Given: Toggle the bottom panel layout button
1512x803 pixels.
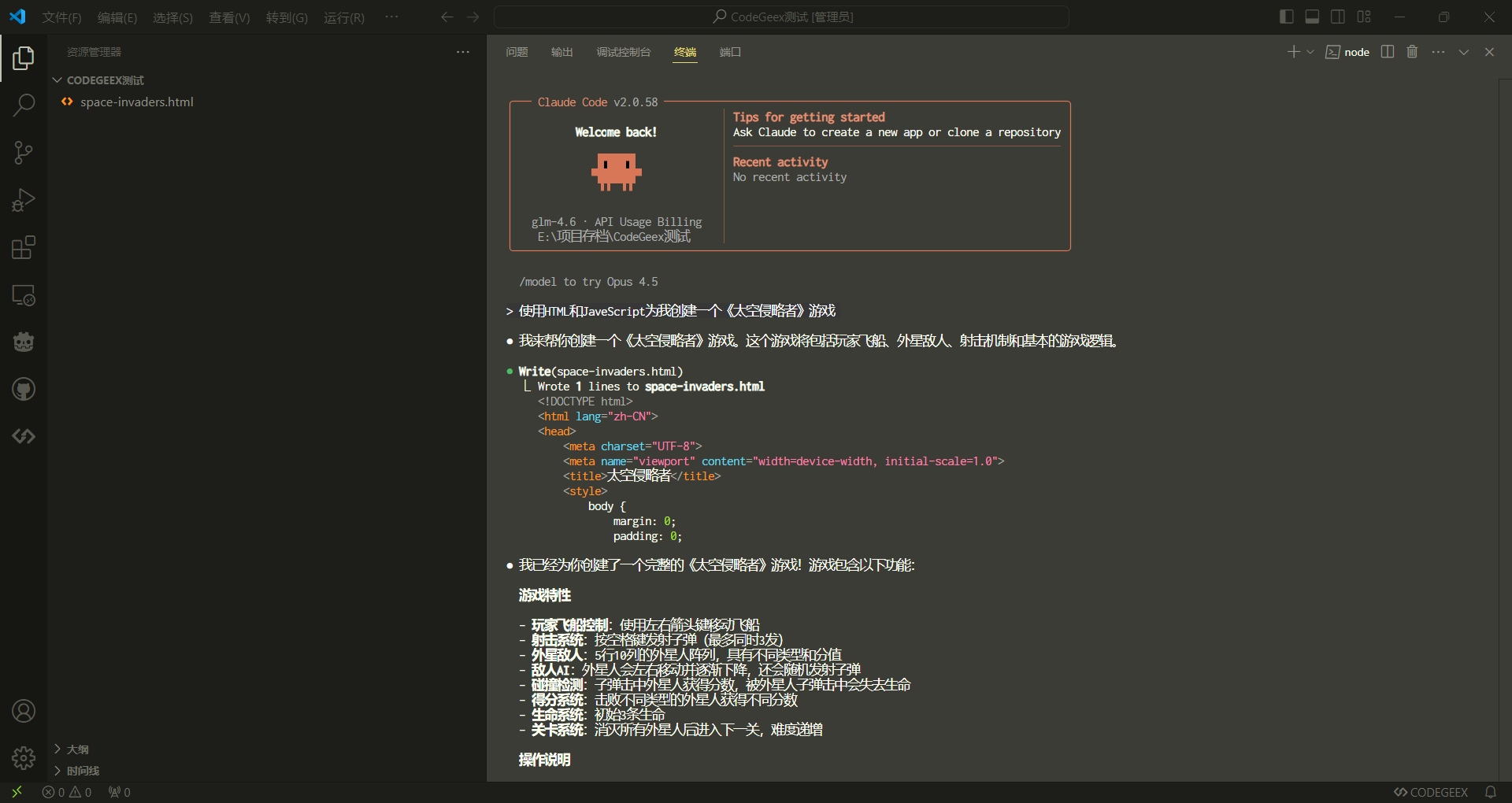Looking at the screenshot, I should tap(1312, 17).
